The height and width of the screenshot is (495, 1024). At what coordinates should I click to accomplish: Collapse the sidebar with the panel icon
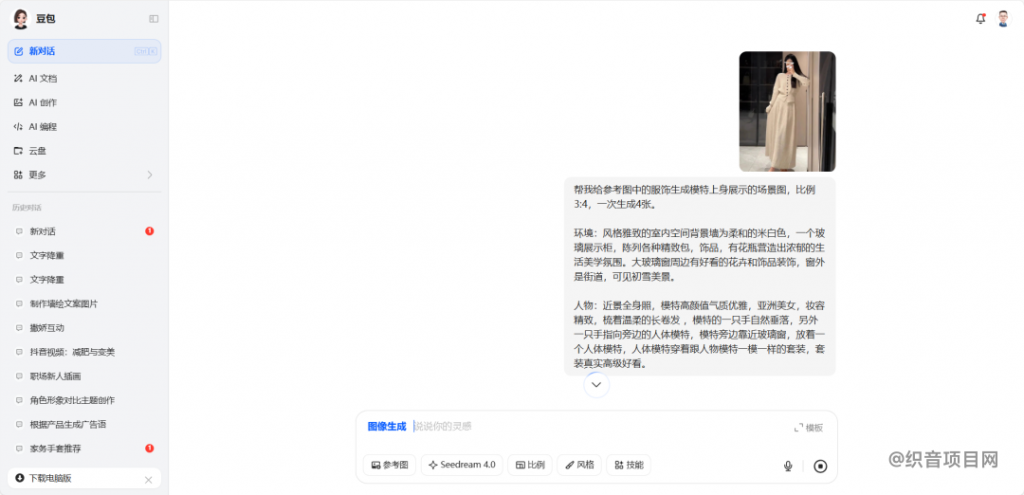click(153, 19)
